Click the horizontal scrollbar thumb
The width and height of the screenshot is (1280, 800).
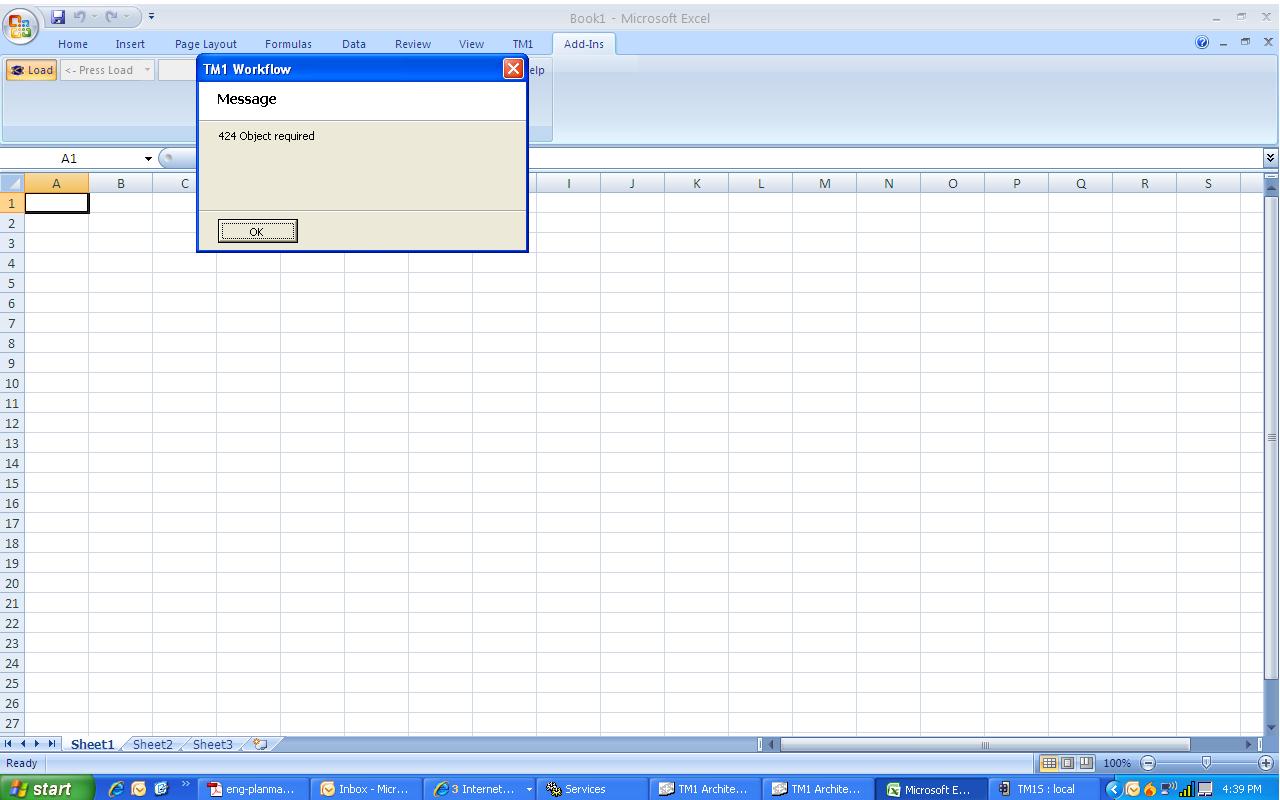(985, 745)
